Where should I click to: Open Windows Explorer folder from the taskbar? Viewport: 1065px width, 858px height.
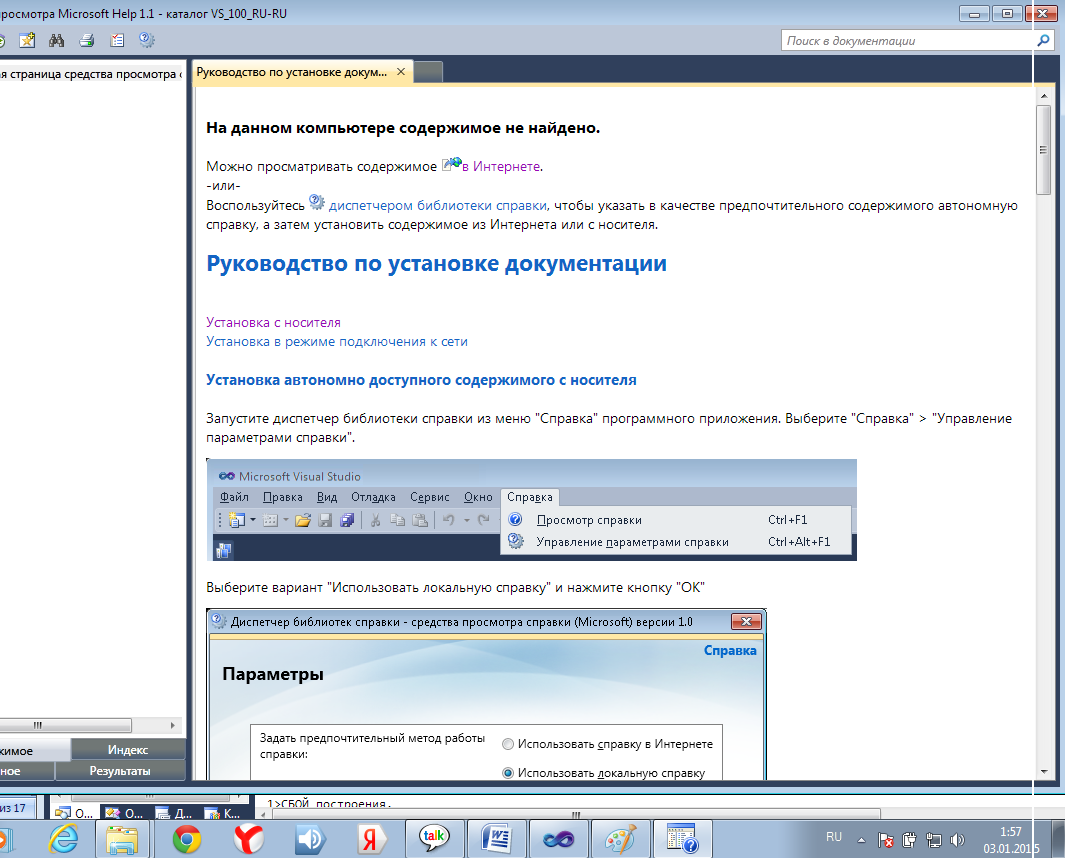(123, 840)
